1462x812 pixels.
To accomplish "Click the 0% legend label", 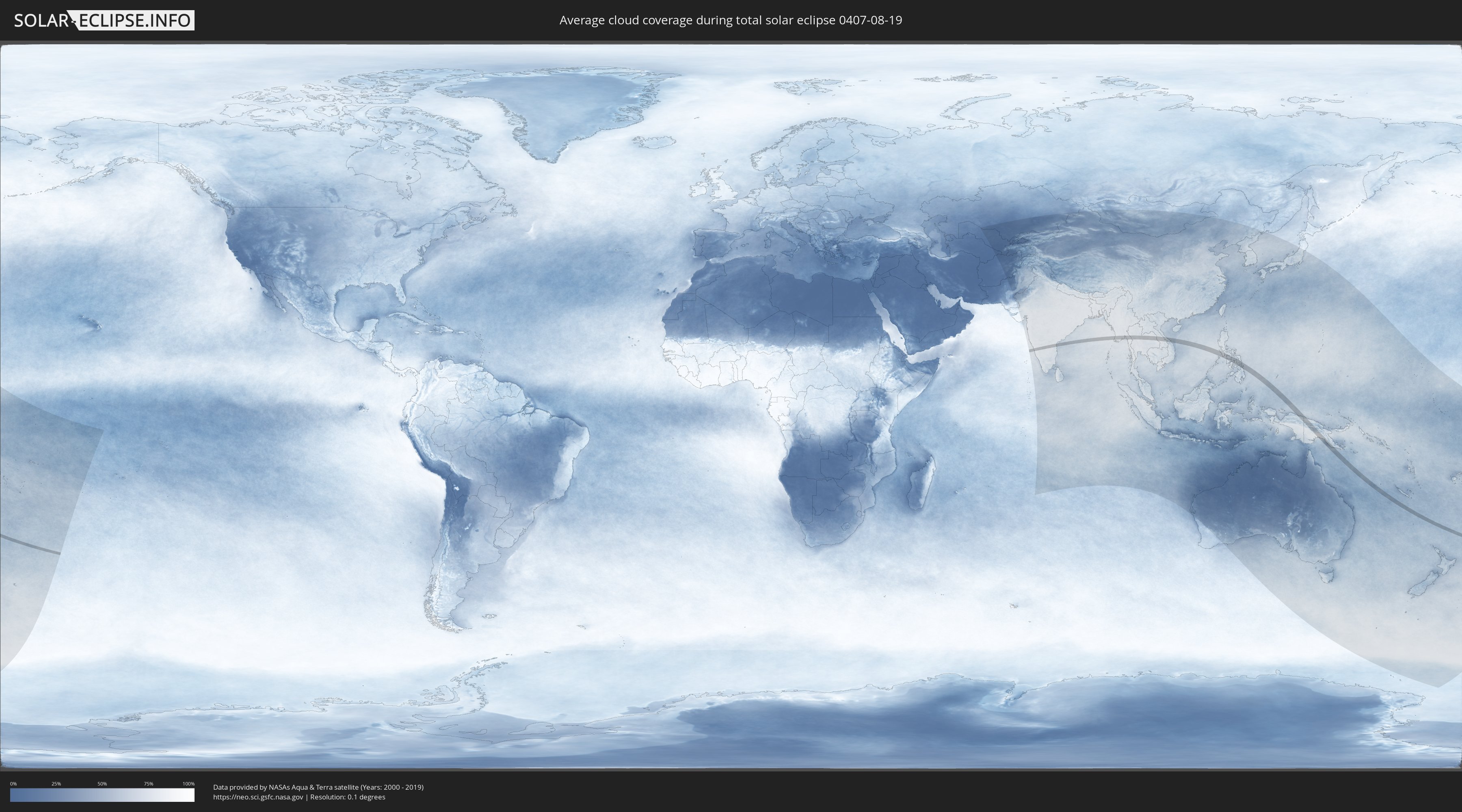I will 14,784.
